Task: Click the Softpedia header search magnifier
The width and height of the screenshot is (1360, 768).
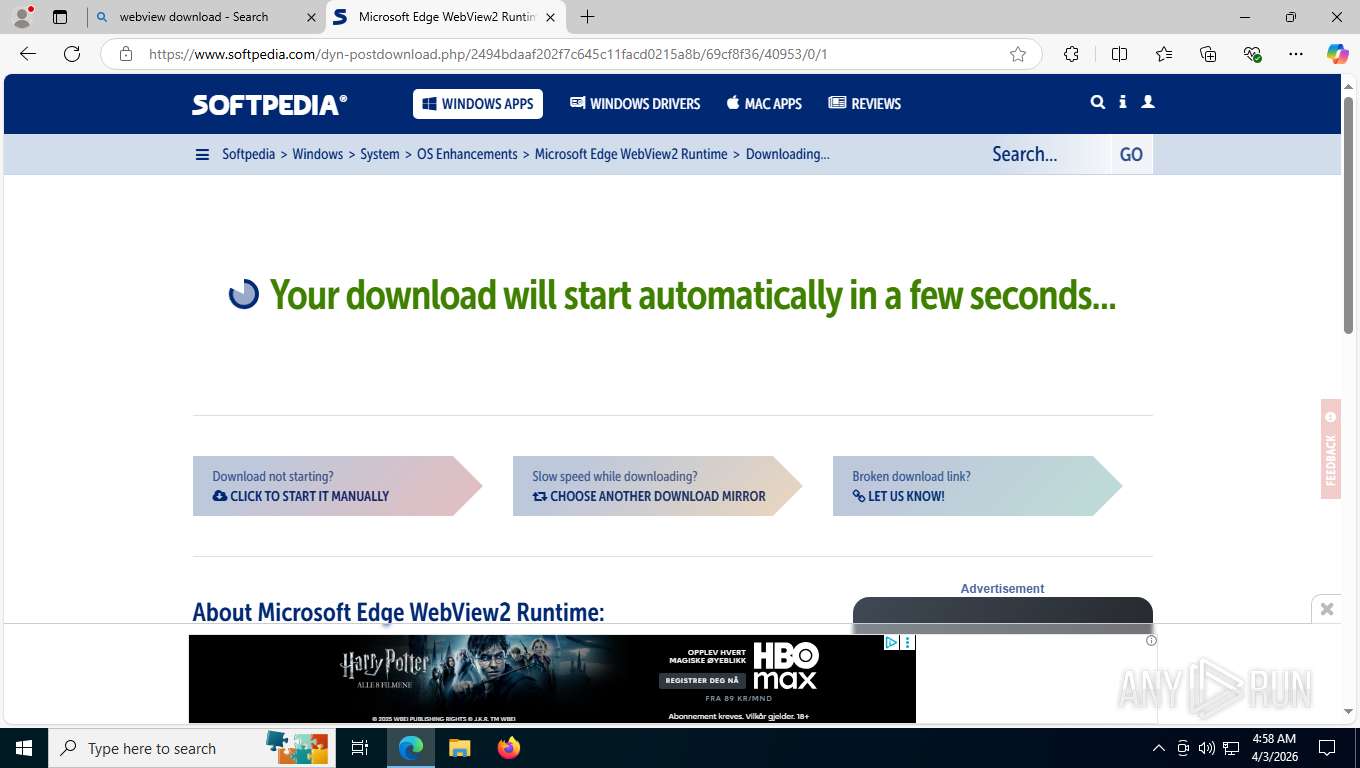Action: tap(1098, 102)
